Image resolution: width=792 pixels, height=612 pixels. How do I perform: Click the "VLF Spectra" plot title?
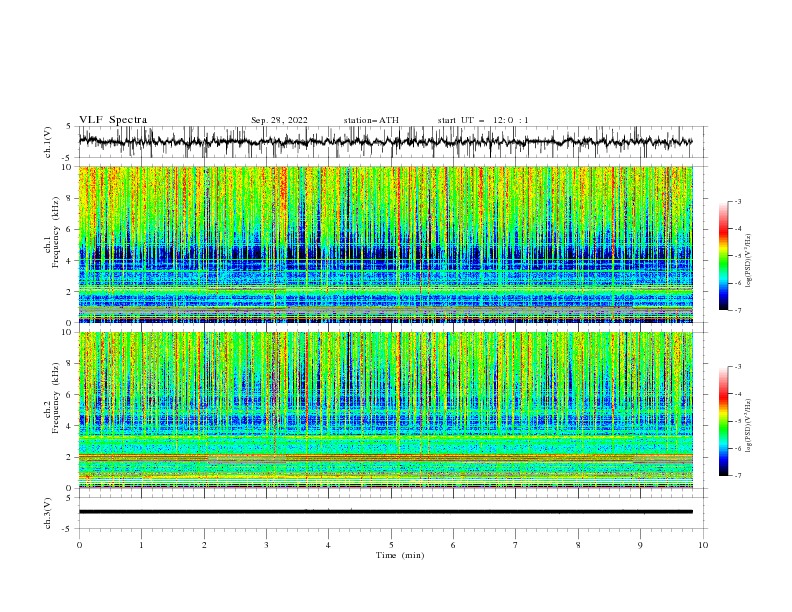tap(113, 120)
